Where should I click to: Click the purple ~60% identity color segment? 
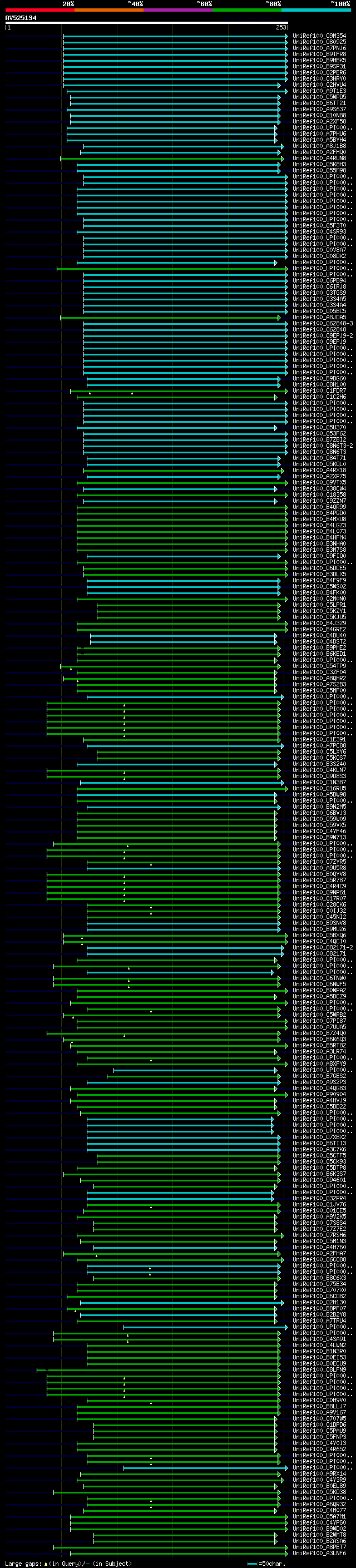coord(179,10)
